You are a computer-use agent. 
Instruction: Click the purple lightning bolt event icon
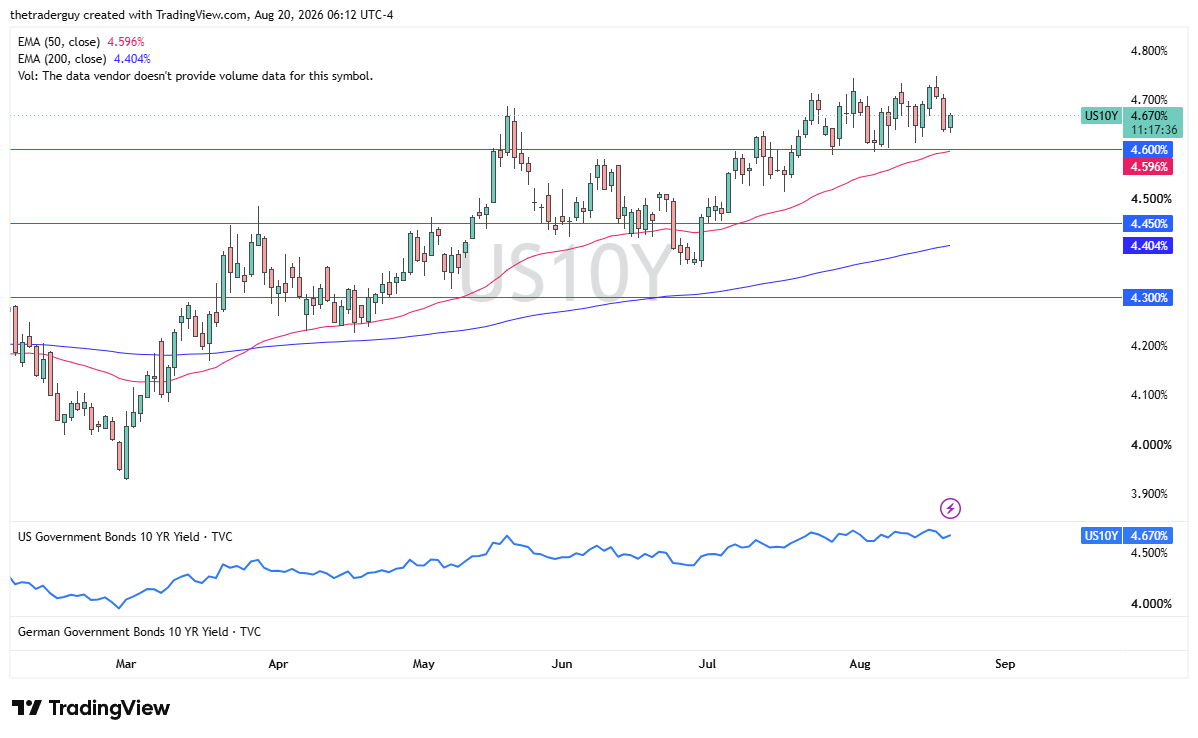pyautogui.click(x=950, y=509)
